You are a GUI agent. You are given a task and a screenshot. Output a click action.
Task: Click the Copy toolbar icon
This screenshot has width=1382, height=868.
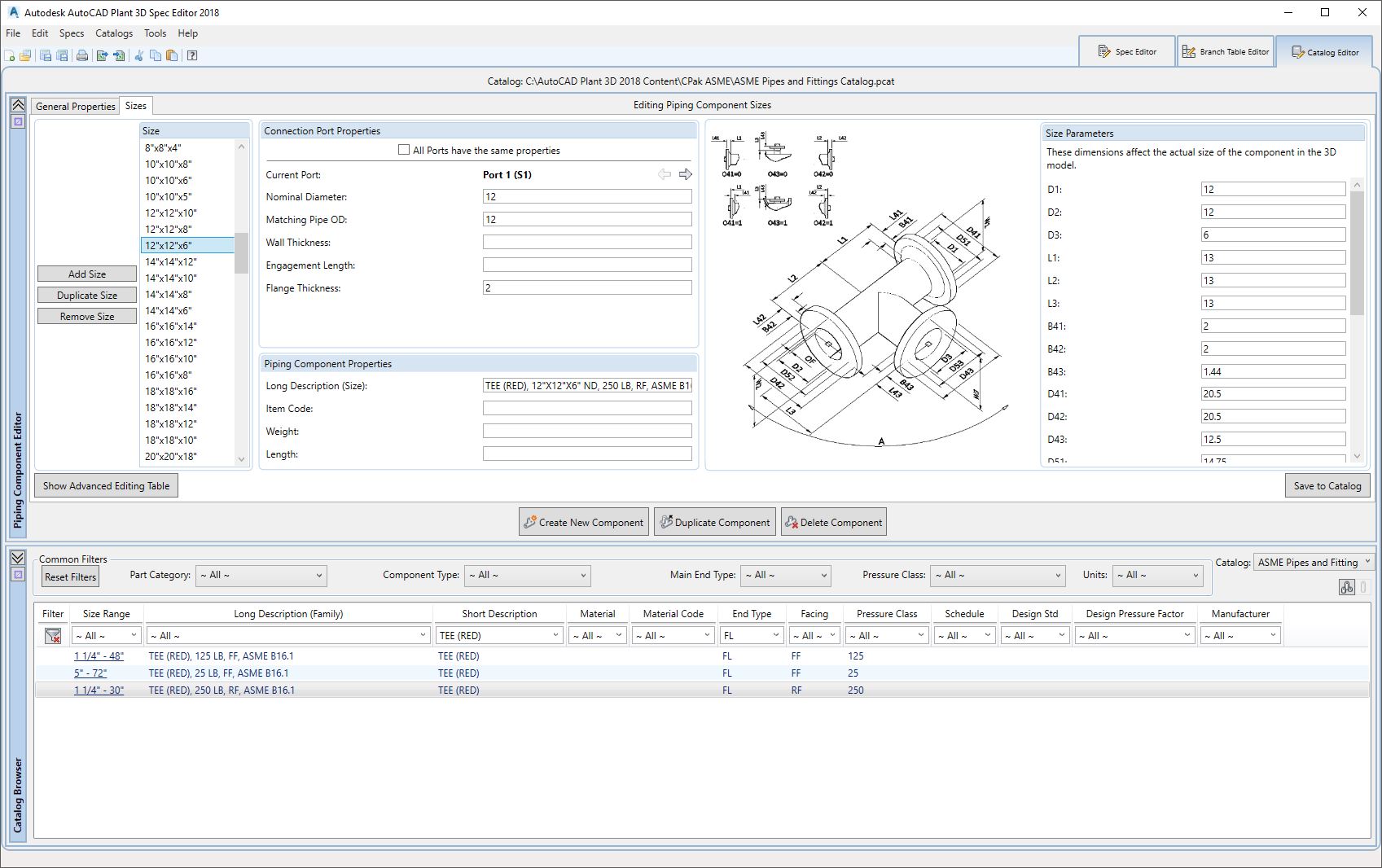156,55
